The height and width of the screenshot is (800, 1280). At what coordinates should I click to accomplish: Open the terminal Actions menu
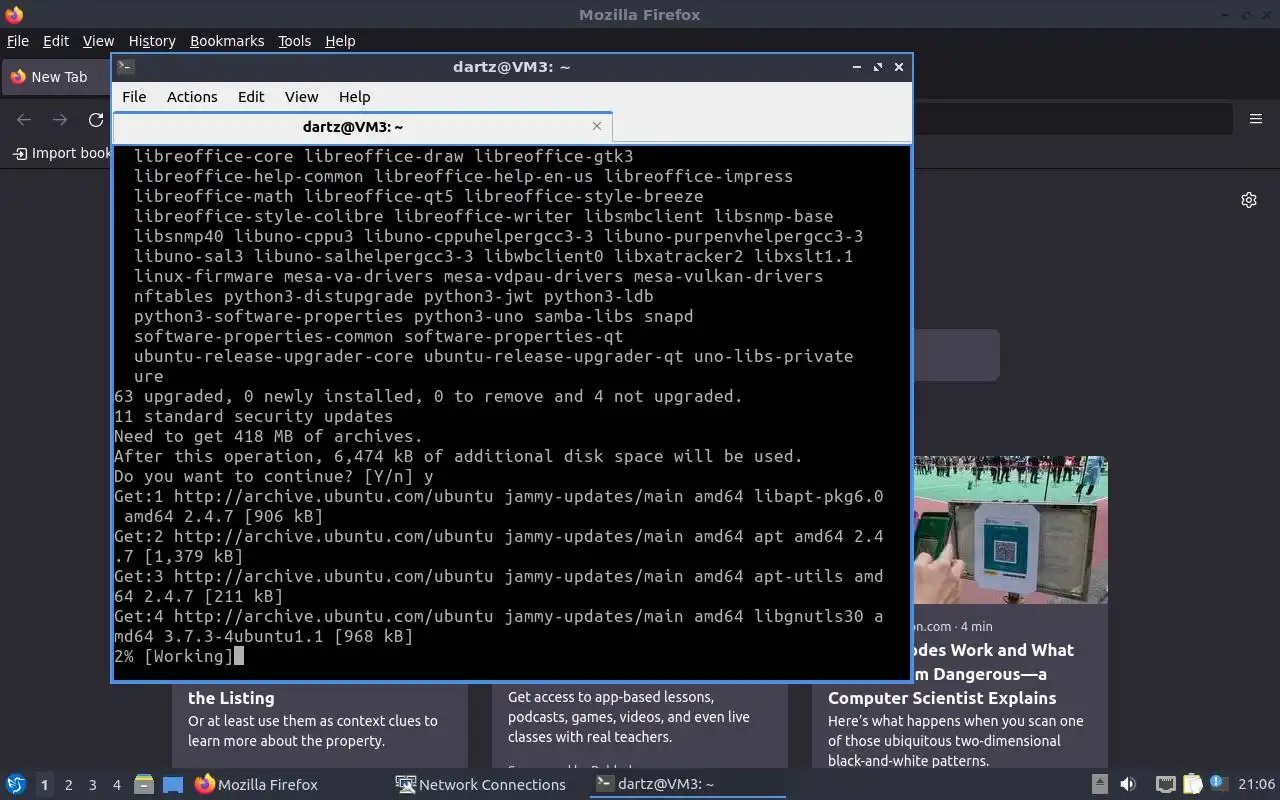(x=192, y=97)
